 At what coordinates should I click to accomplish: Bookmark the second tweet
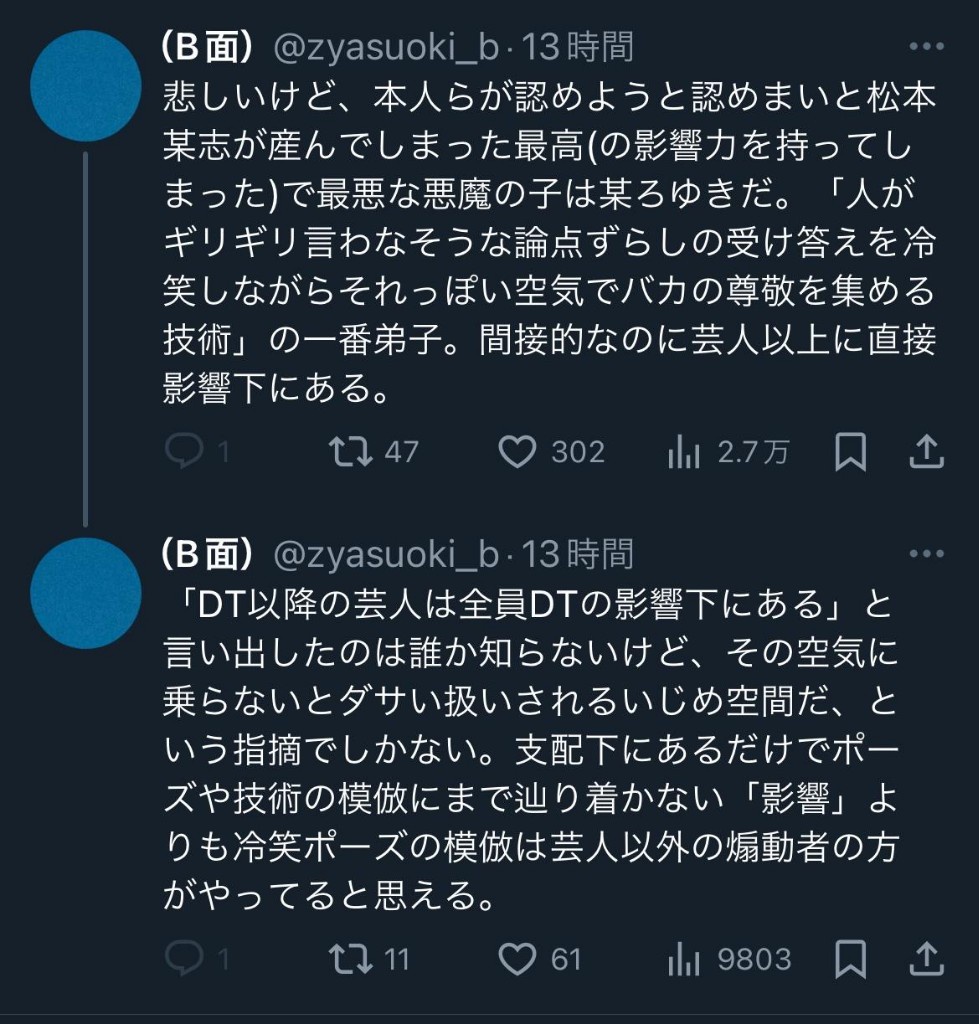point(849,959)
